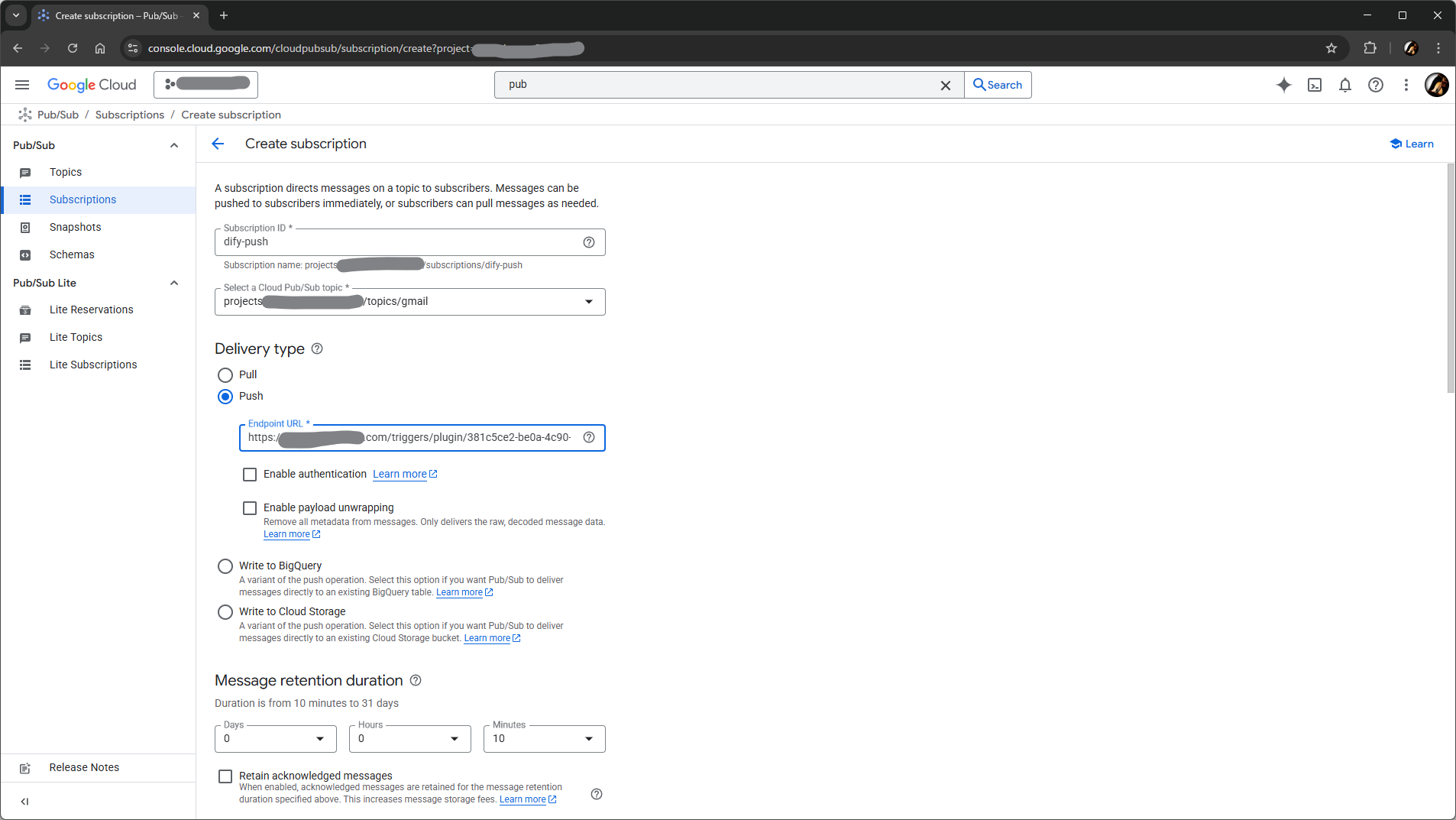1456x820 pixels.
Task: Go to Topics in the sidebar
Action: pos(66,173)
